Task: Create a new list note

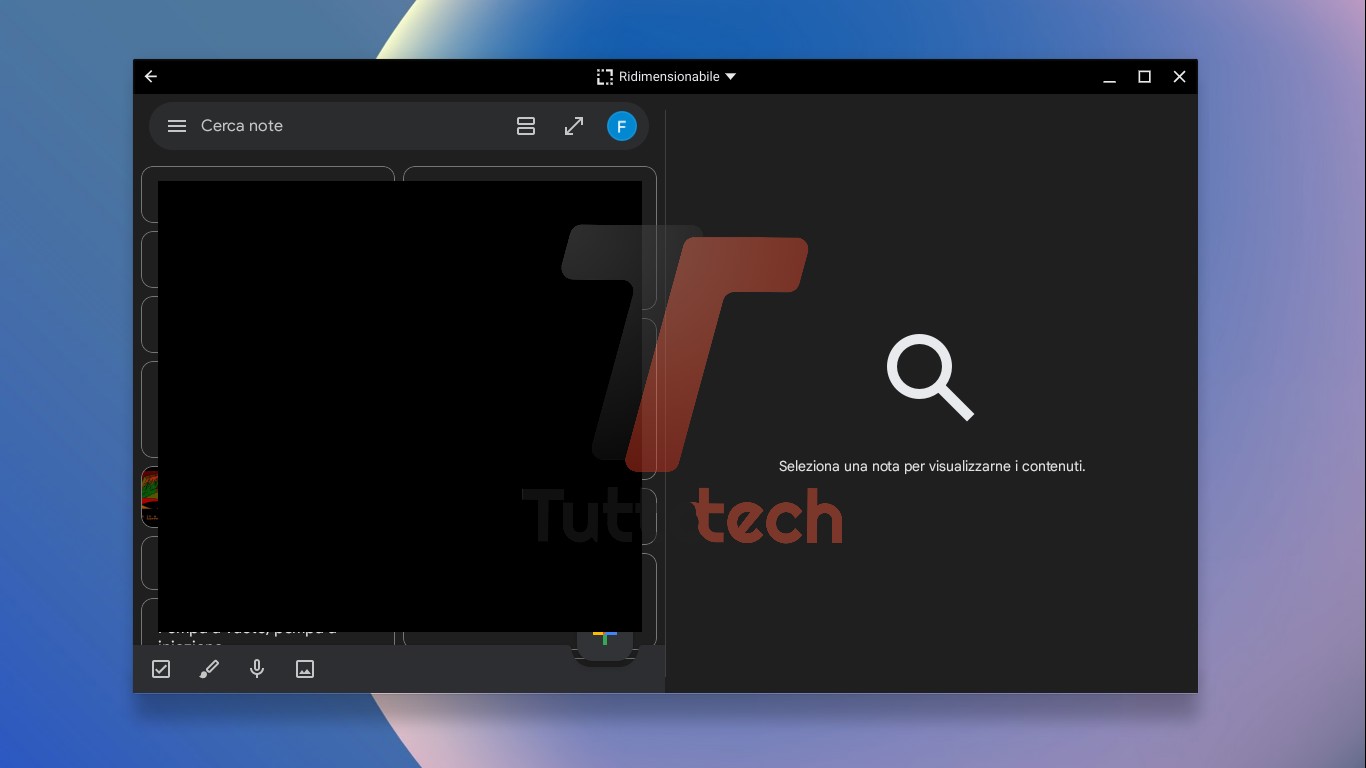Action: [161, 669]
